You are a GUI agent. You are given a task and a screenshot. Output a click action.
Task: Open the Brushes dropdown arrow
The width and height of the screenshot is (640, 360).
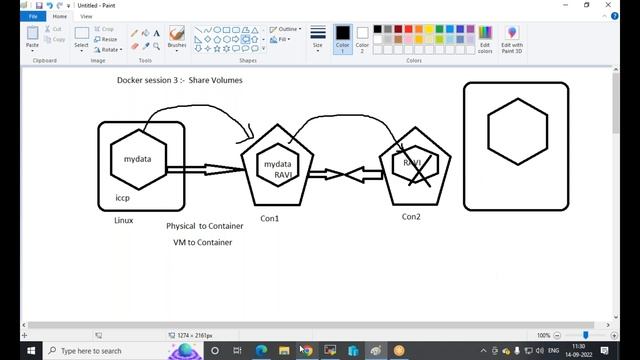click(177, 51)
